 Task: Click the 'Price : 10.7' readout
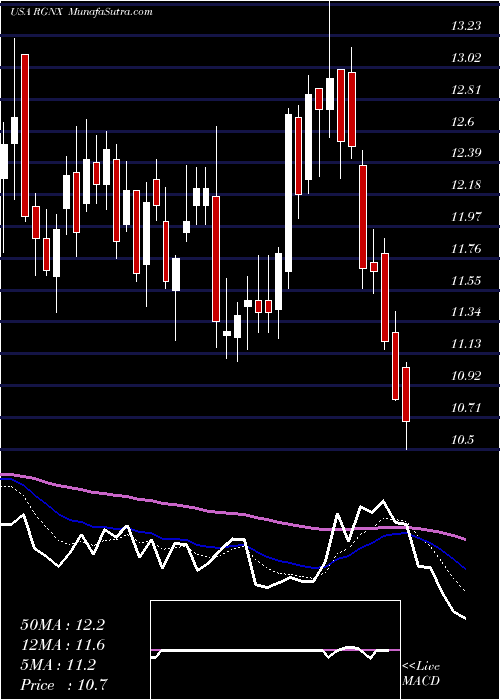point(64,685)
